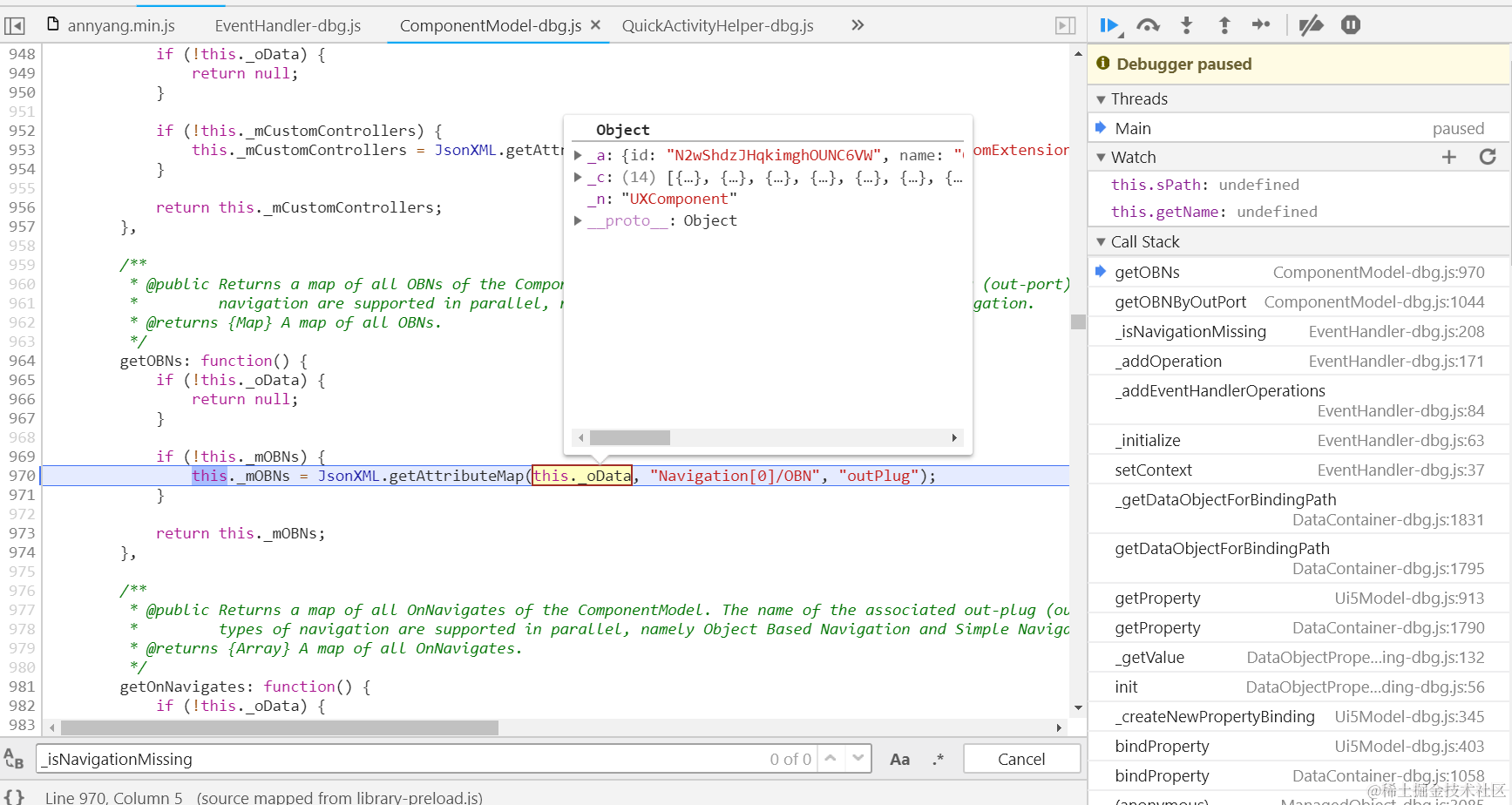Click the tooltip horizontal scrollbar thumb
This screenshot has height=805, width=1512.
(629, 437)
